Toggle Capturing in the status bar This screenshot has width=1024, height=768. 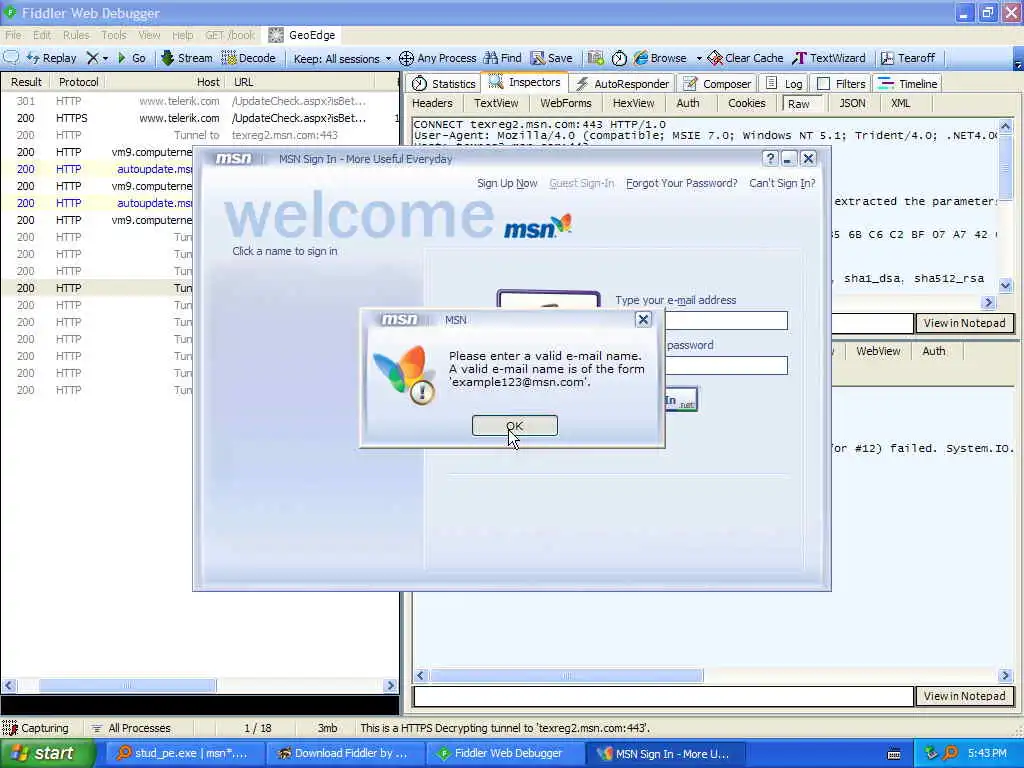tap(36, 728)
